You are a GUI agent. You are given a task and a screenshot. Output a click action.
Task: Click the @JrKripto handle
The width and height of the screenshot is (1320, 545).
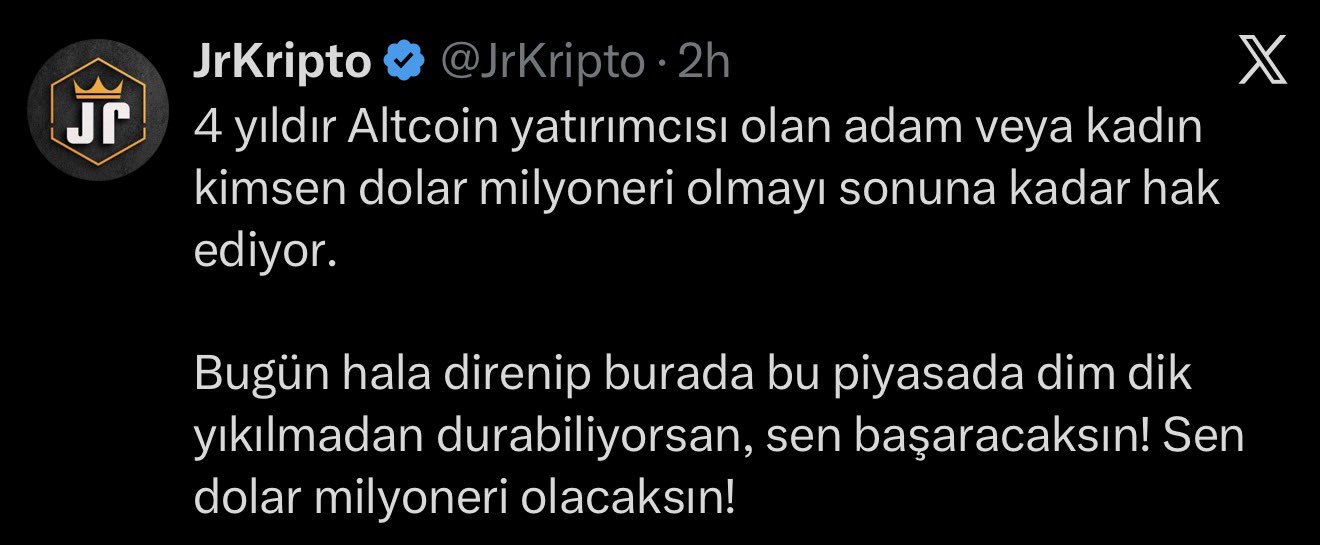pos(542,63)
